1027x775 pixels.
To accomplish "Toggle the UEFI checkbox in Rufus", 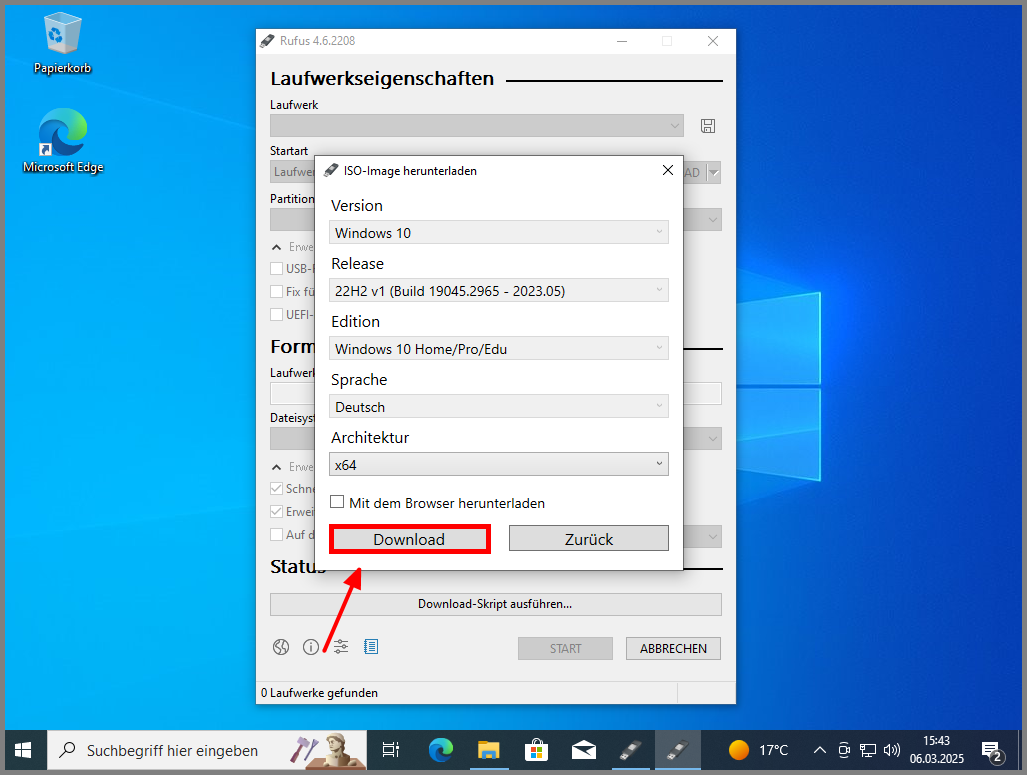I will (x=276, y=314).
